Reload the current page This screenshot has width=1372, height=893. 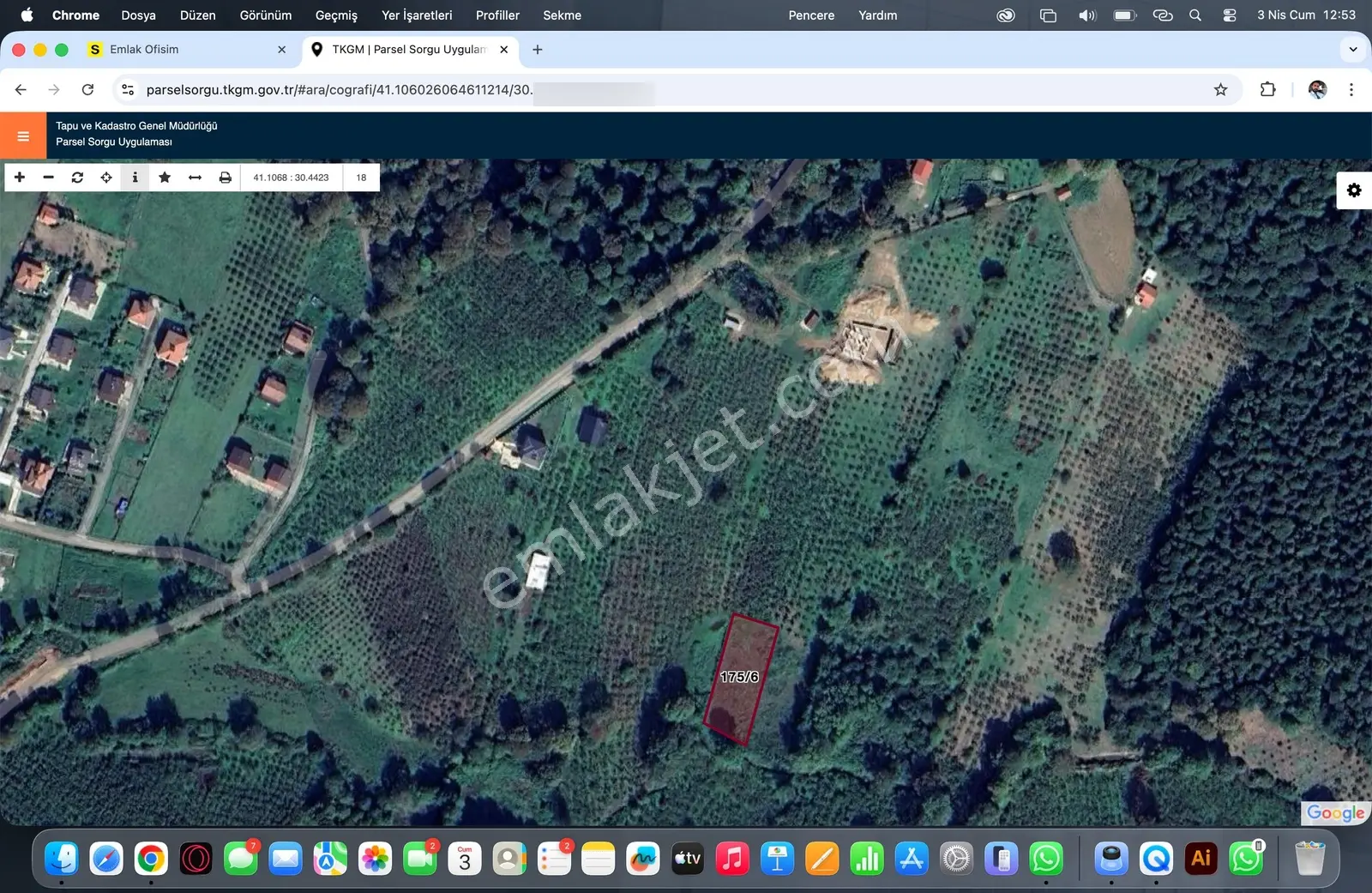(87, 89)
